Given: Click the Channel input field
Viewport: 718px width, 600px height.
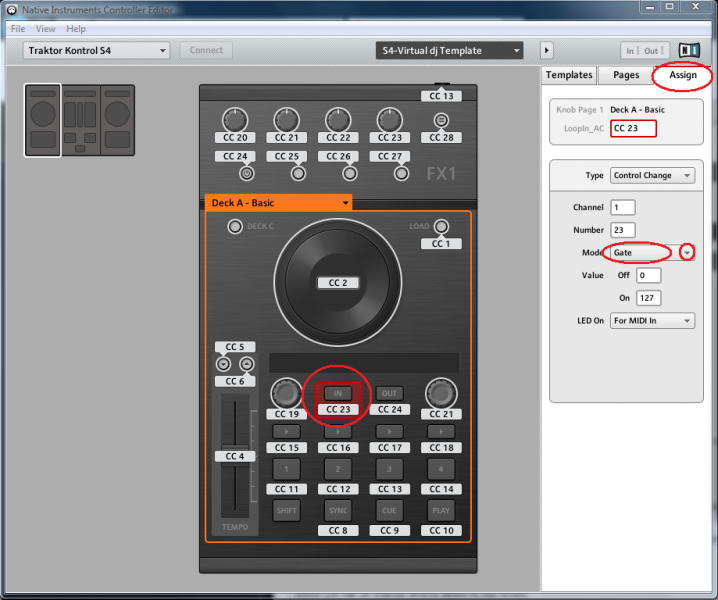Looking at the screenshot, I should [622, 207].
